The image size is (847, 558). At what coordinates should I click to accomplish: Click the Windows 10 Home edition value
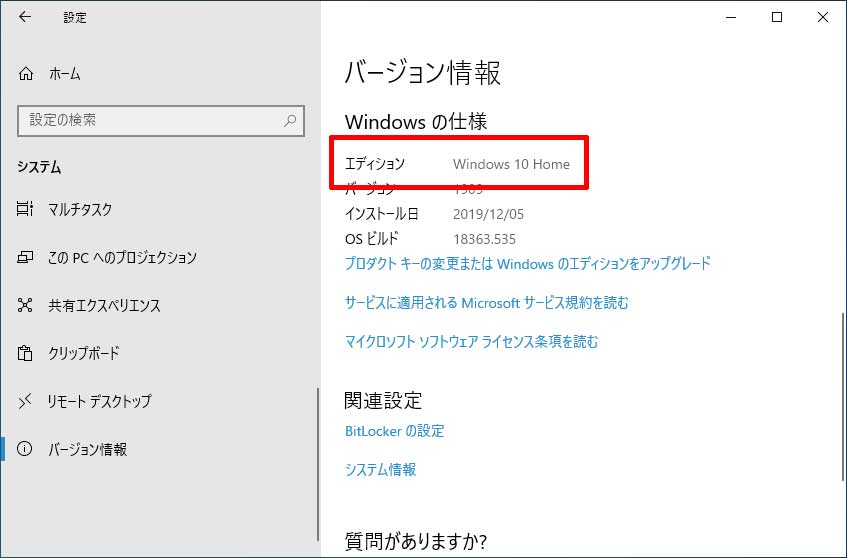pos(511,164)
